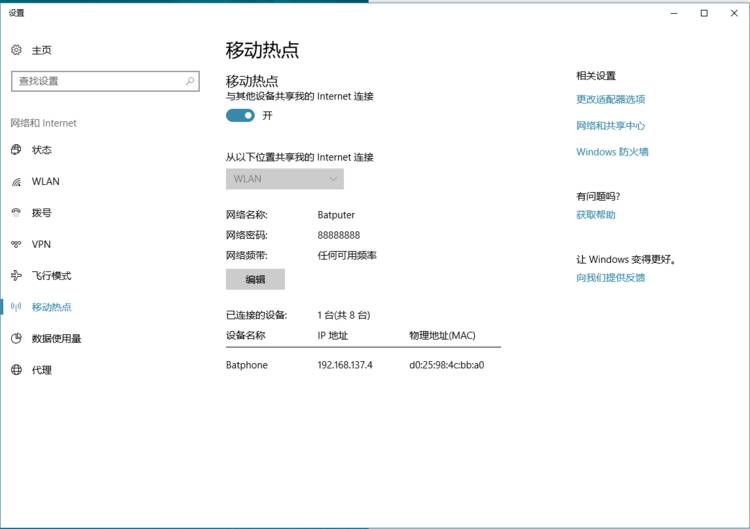Select 拨号 in the sidebar

pos(42,213)
